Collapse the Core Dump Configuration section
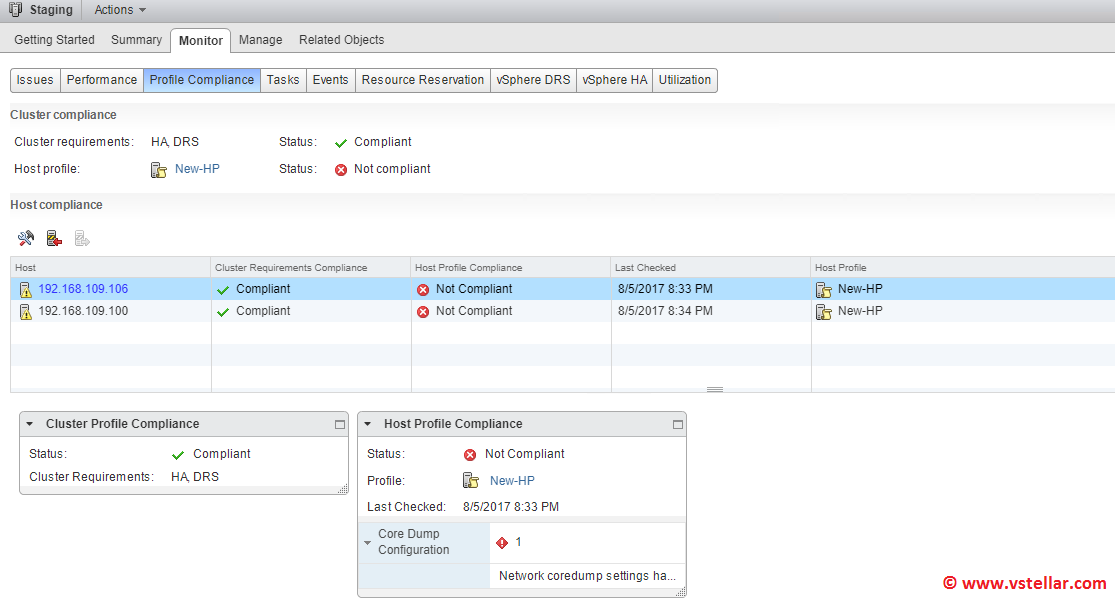1115x601 pixels. tap(368, 543)
